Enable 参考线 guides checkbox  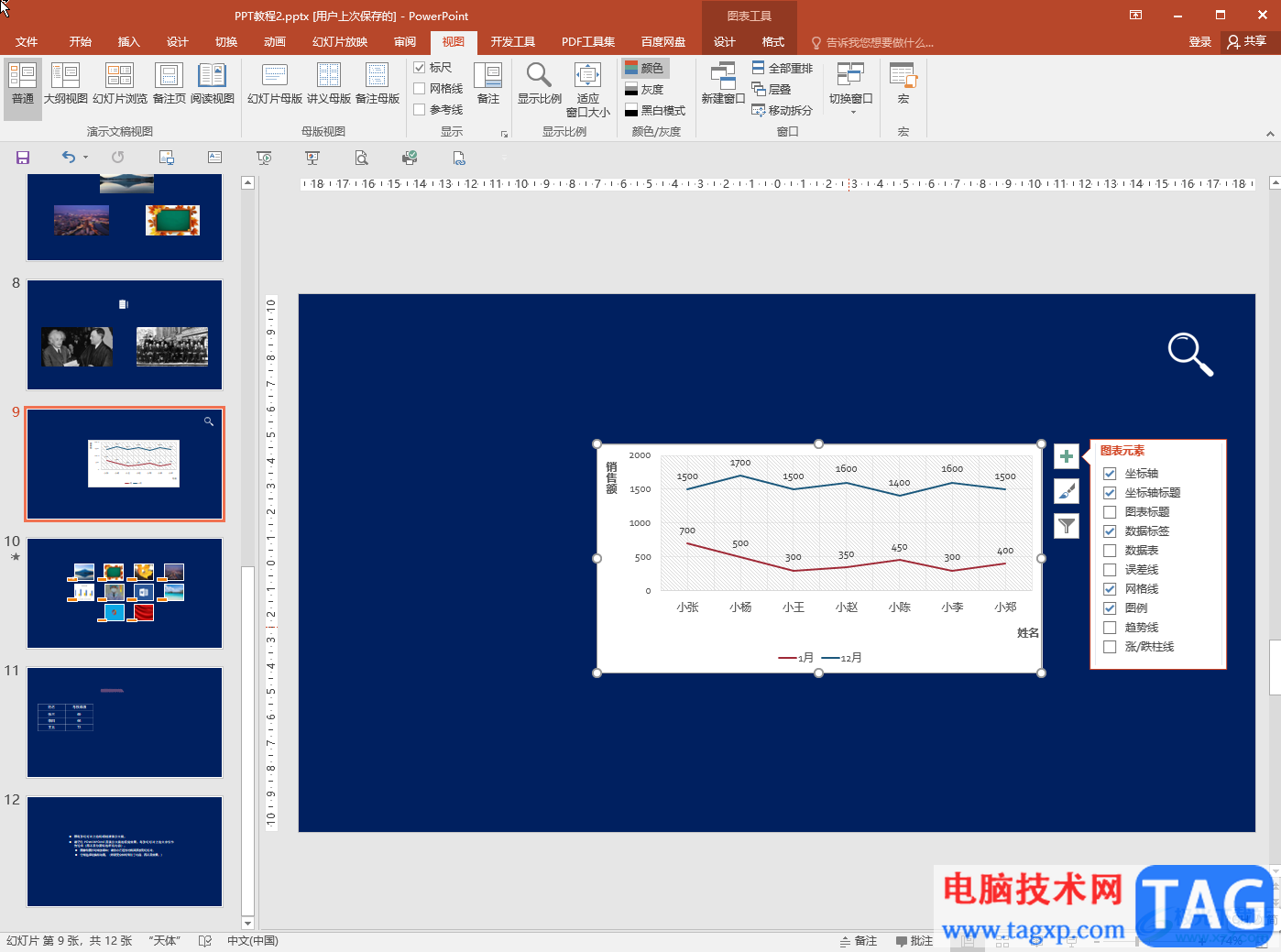pos(420,110)
